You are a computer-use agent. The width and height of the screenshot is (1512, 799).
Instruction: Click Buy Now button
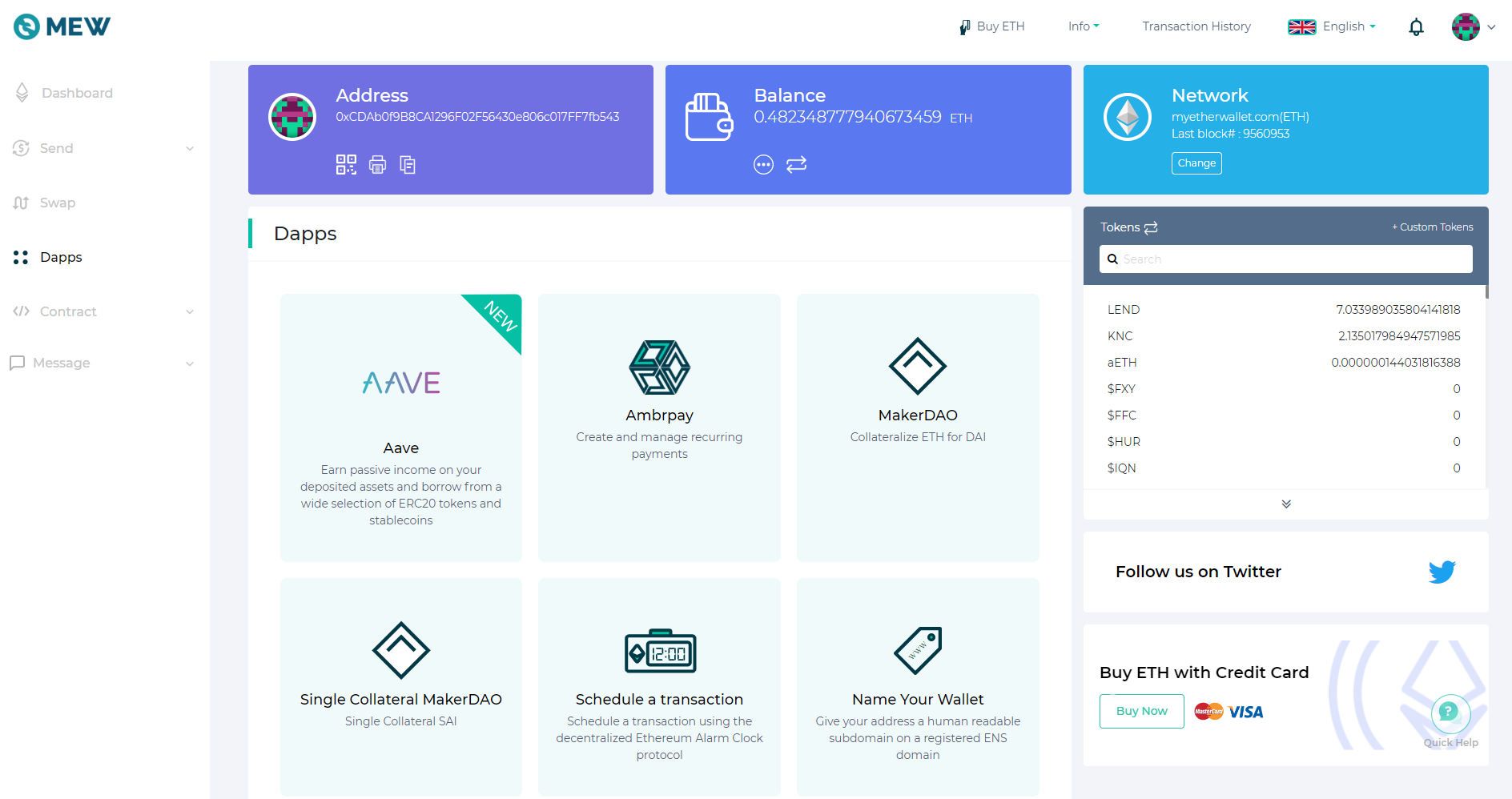[x=1141, y=711]
